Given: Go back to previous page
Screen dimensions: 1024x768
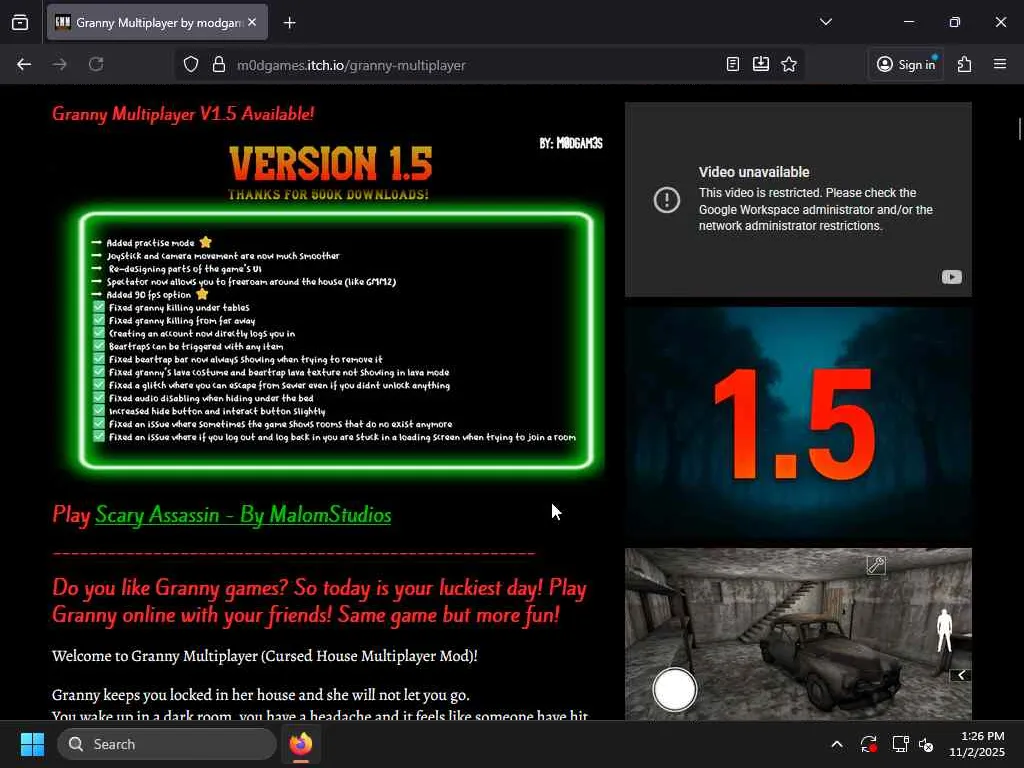Looking at the screenshot, I should (24, 64).
